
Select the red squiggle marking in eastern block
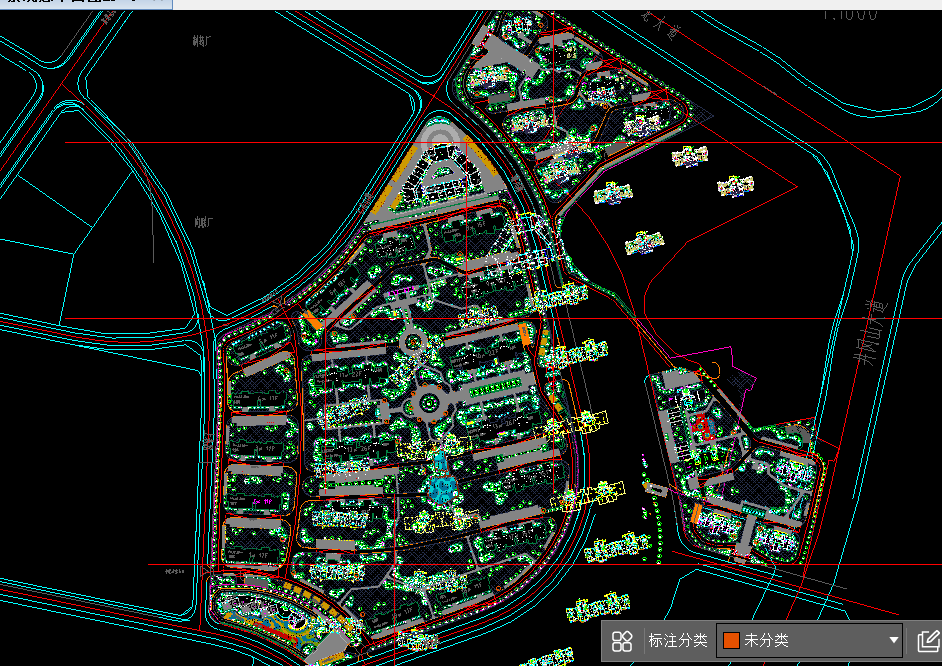703,427
